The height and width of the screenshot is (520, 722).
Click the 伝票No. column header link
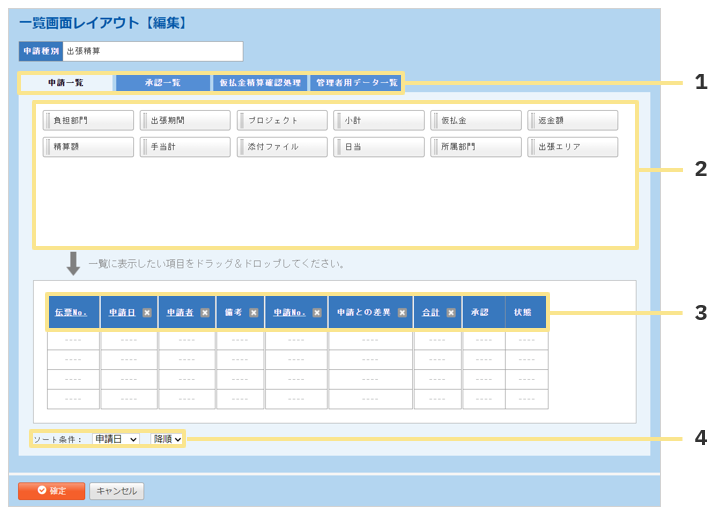(x=71, y=313)
